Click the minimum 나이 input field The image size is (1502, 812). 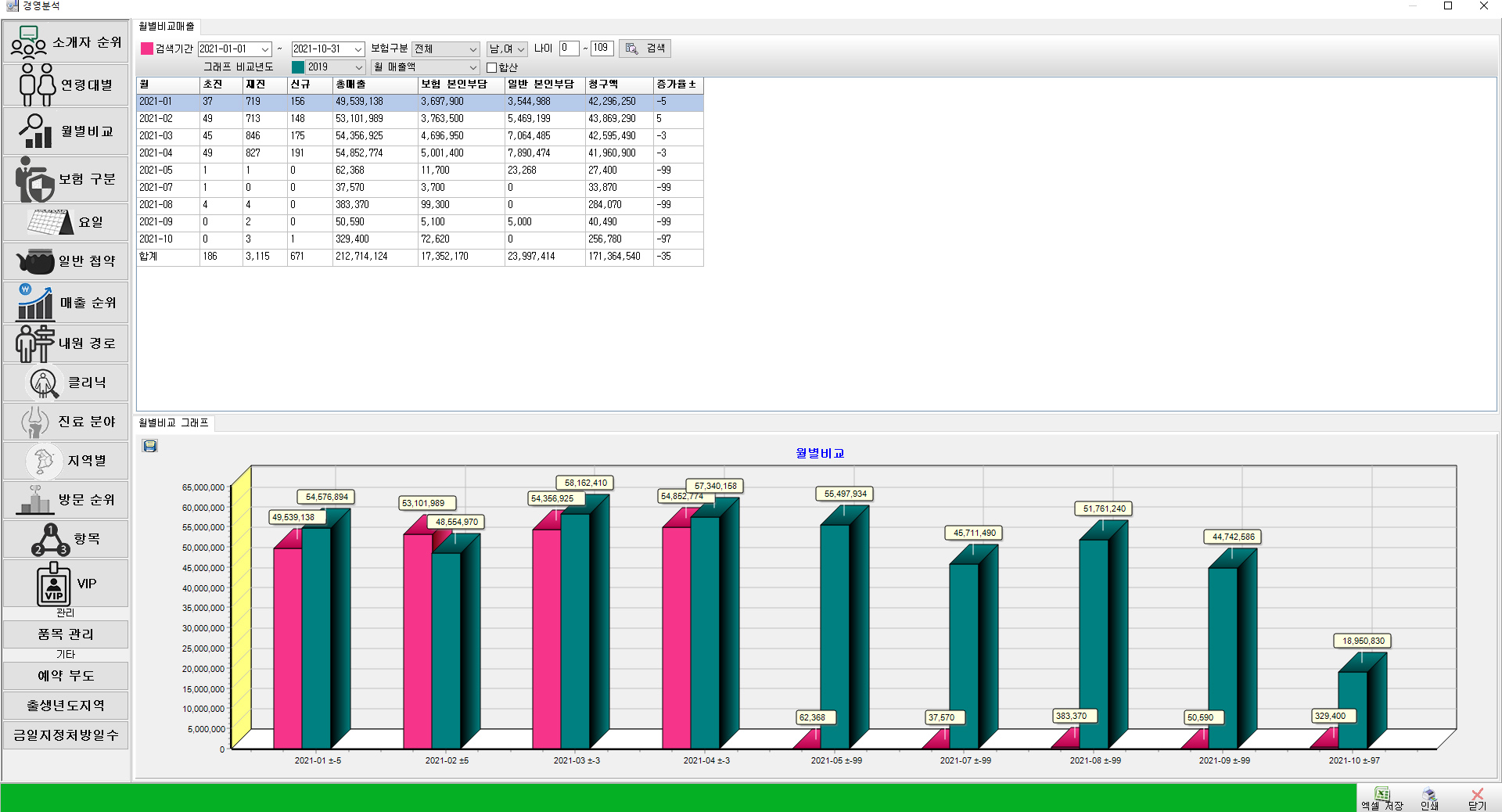coord(569,49)
